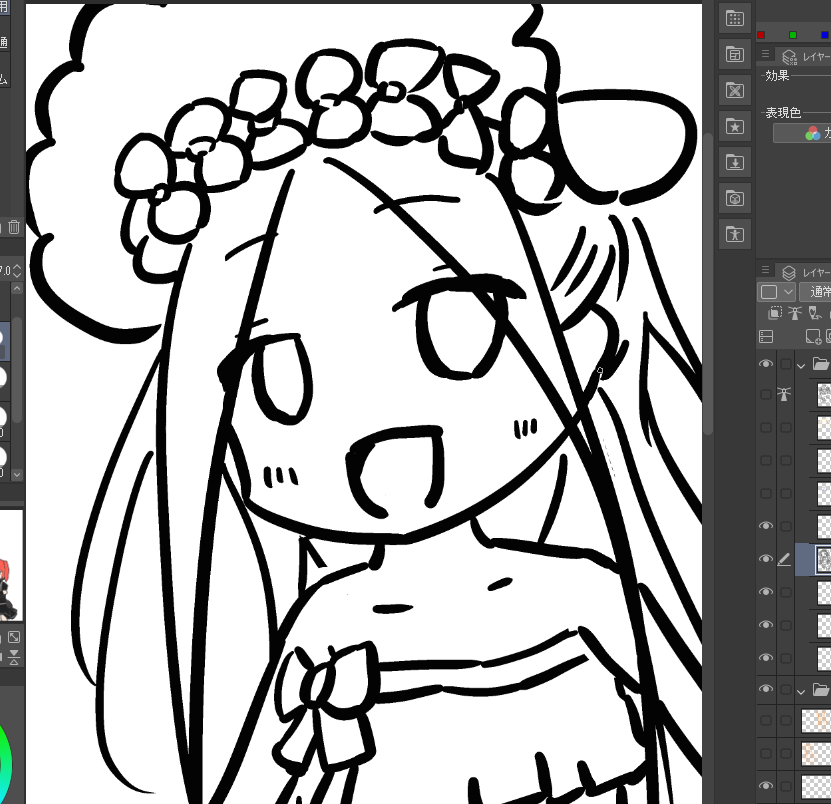This screenshot has width=831, height=804.
Task: Click the trash delete icon in left panel
Action: coord(14,227)
